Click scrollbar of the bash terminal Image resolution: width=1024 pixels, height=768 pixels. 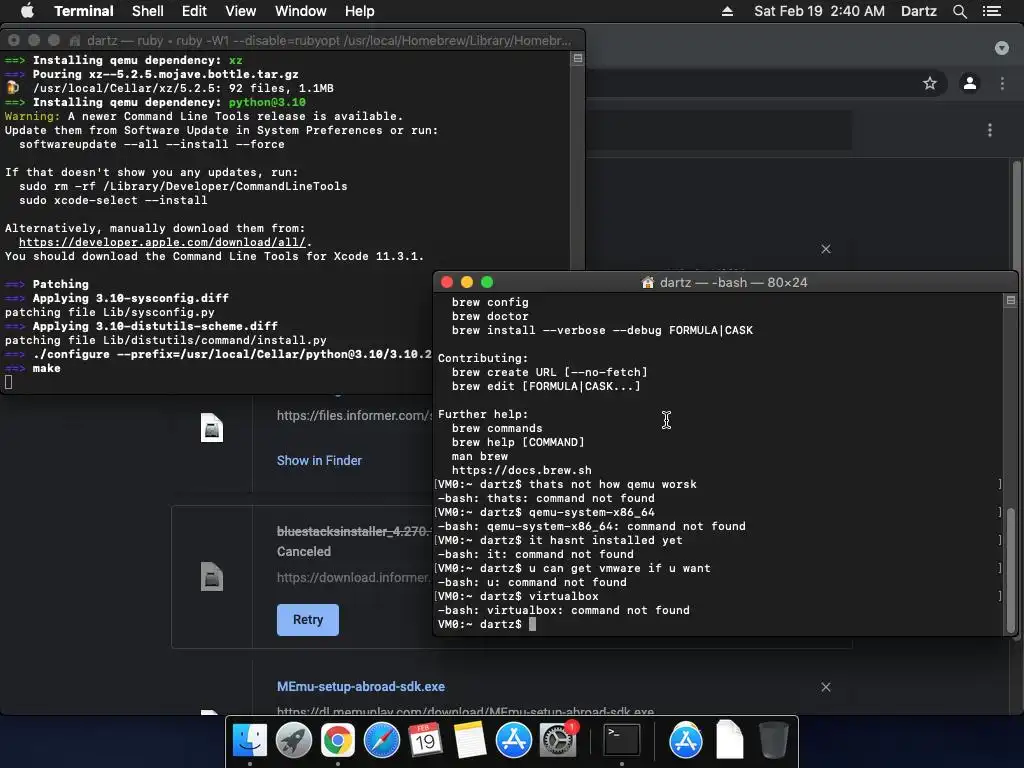click(1010, 569)
